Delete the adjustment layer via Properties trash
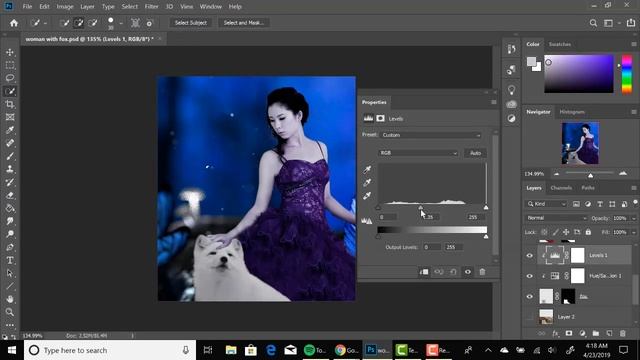Viewport: 640px width, 360px height. tap(482, 272)
